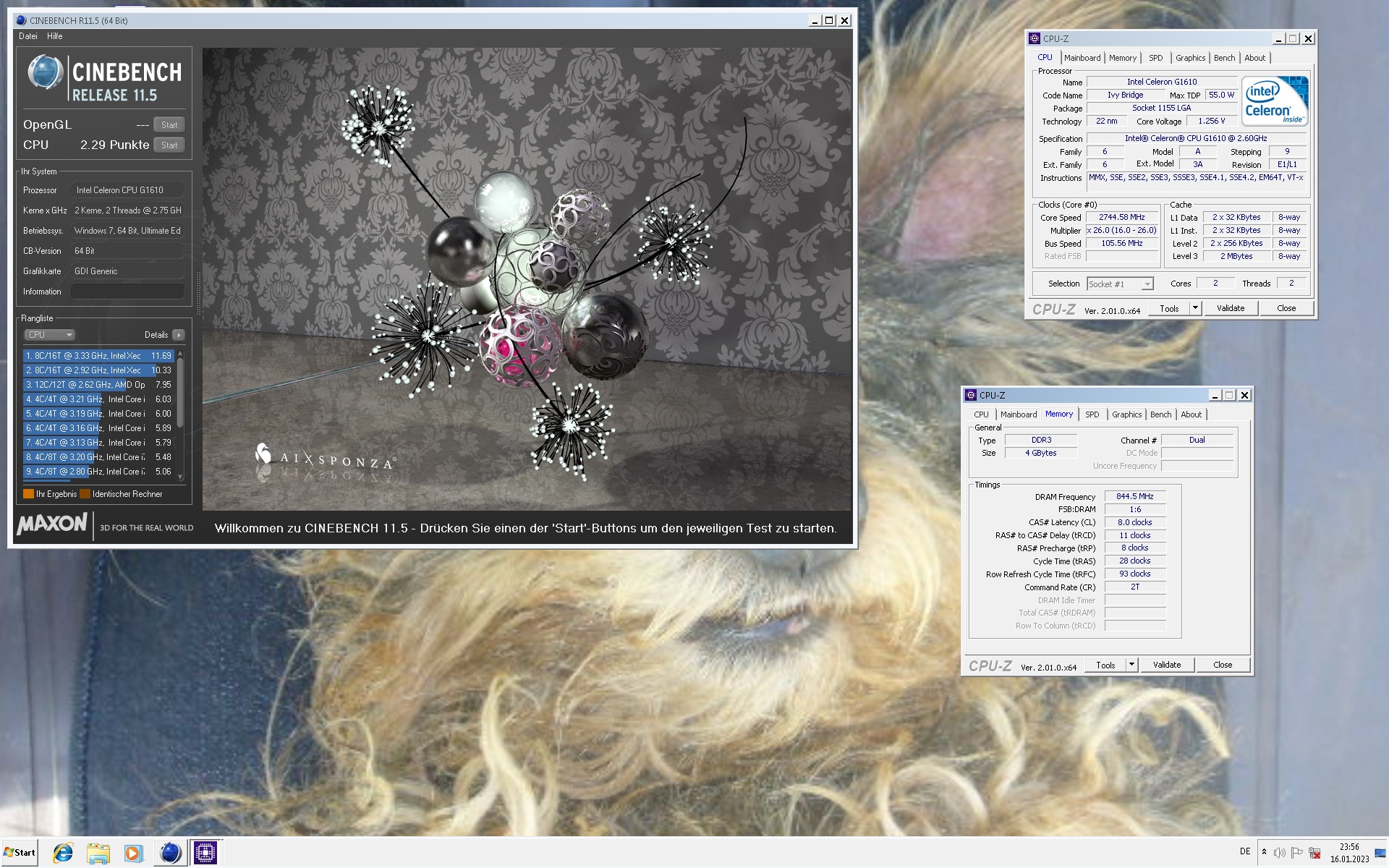Select ranking entry 1 with score 11.69

click(x=98, y=356)
